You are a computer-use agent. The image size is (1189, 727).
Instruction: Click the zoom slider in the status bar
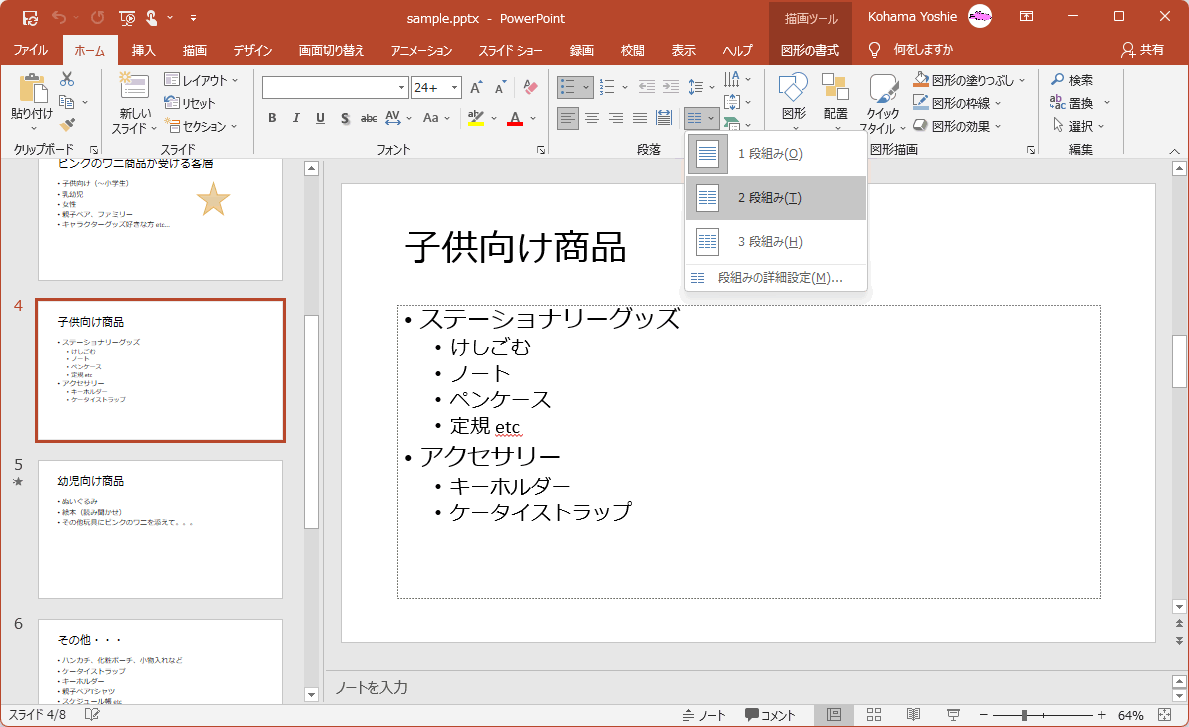[x=1024, y=715]
